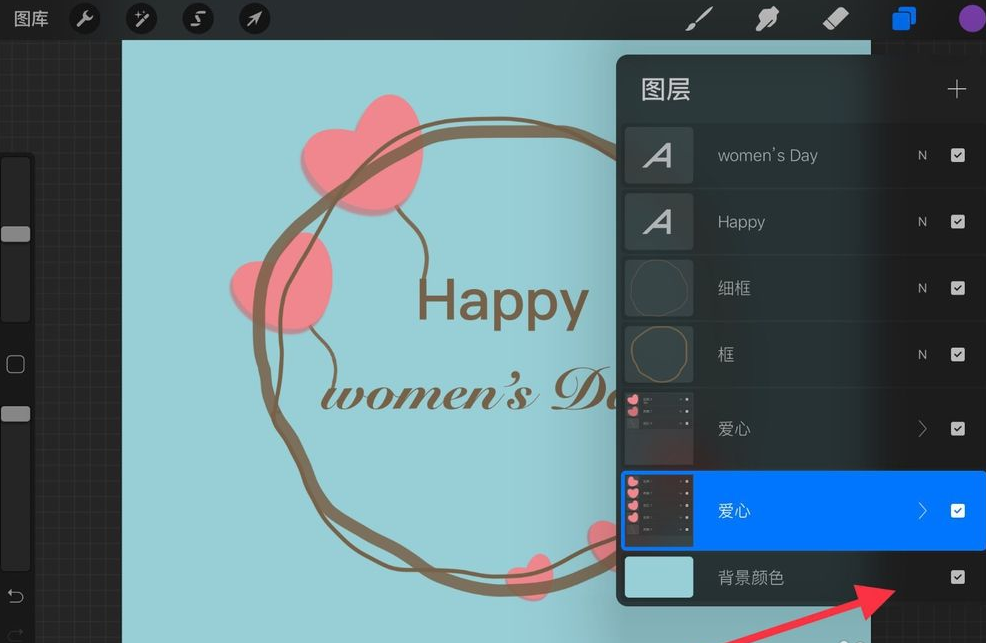Open the color picker circle

click(971, 18)
